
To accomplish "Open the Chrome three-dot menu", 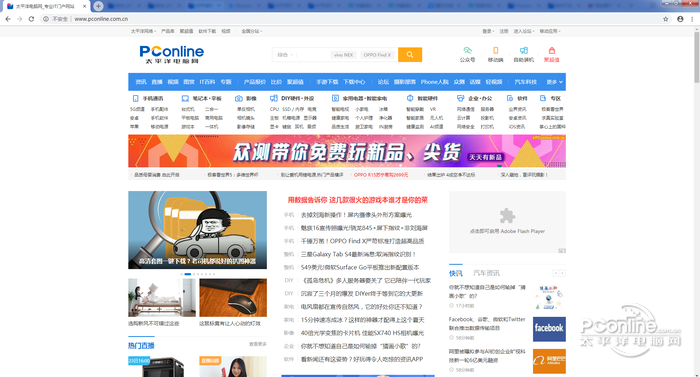I will 692,19.
